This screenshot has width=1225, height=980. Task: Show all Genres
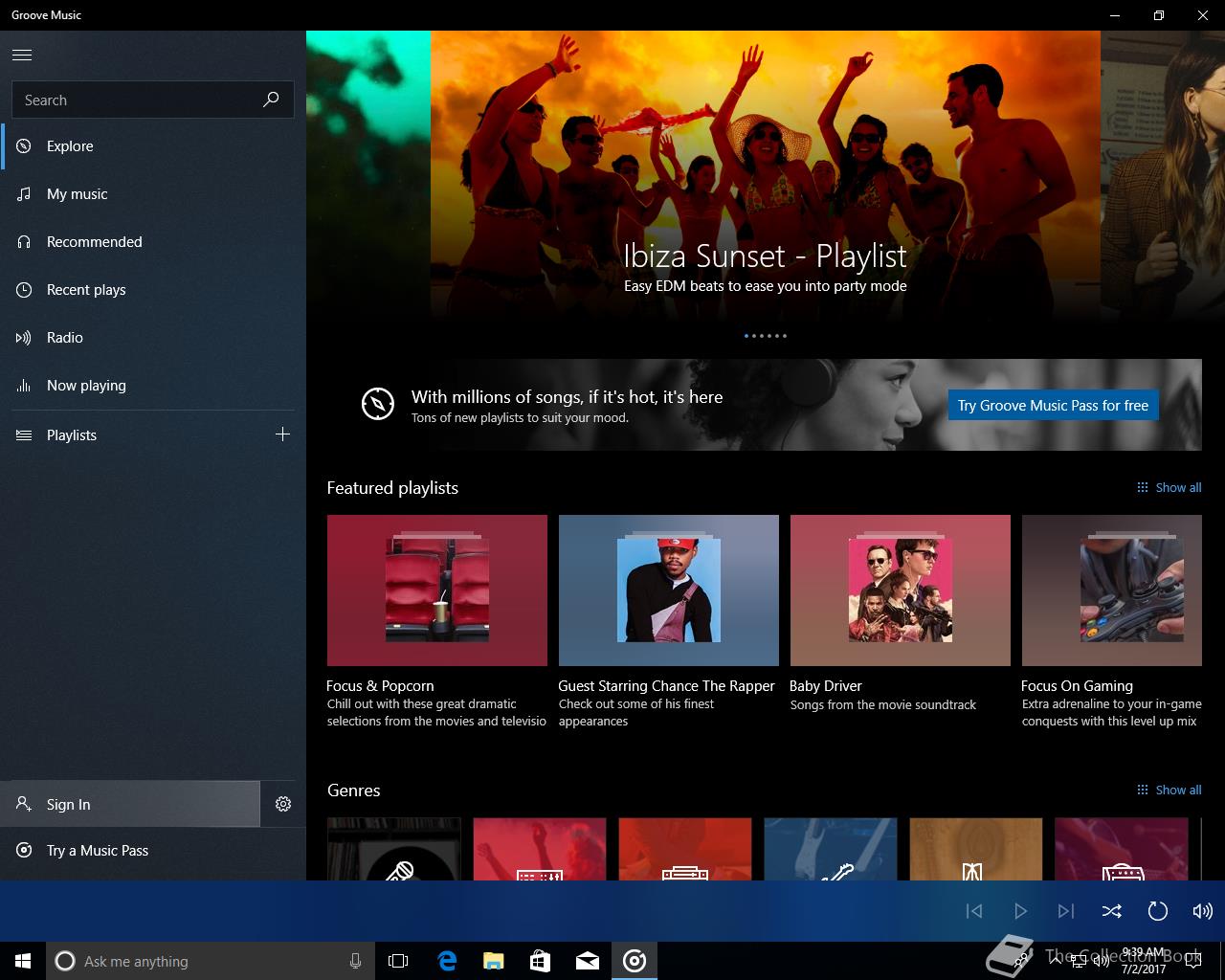pyautogui.click(x=1169, y=790)
